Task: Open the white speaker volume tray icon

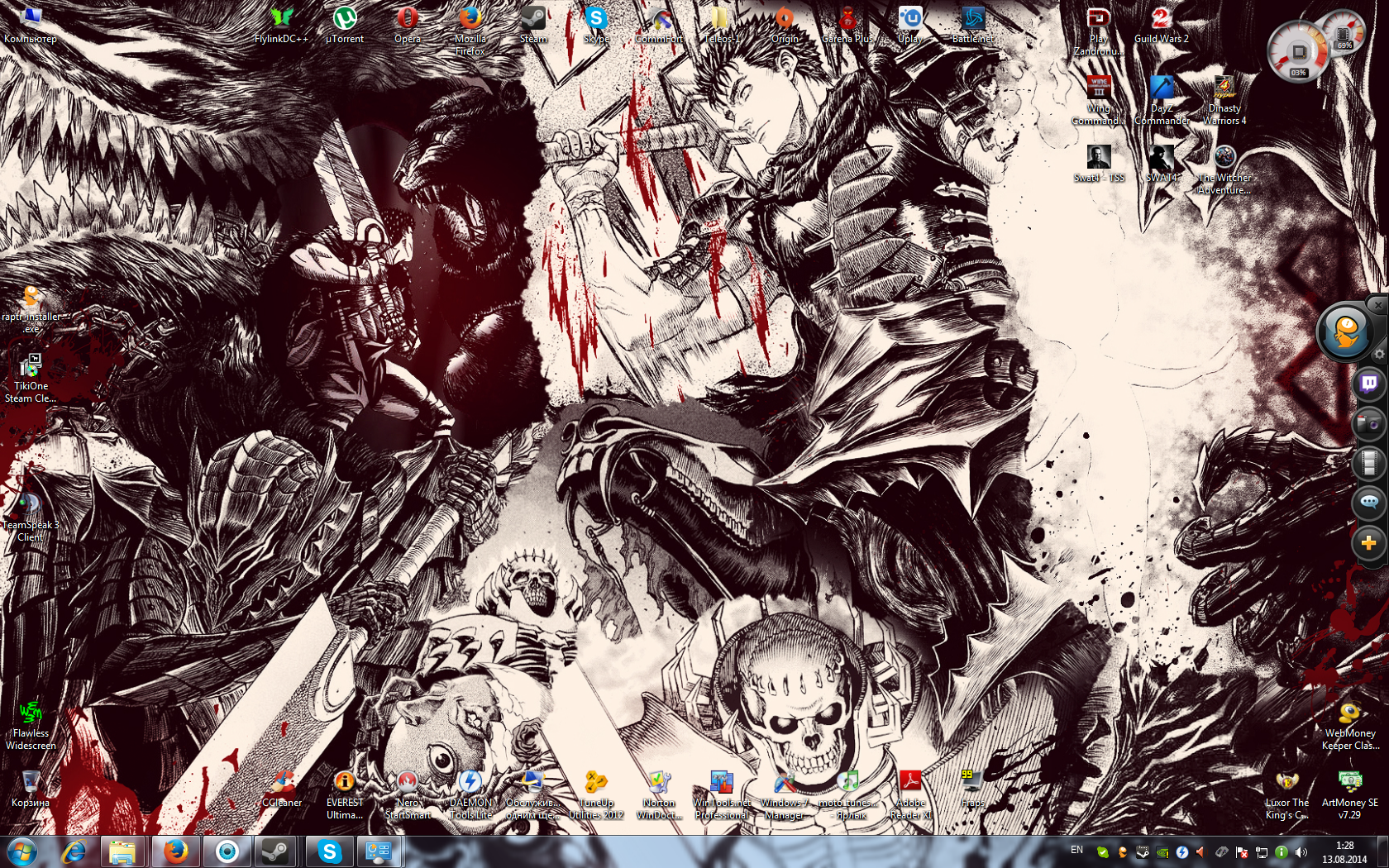Action: click(x=1301, y=852)
